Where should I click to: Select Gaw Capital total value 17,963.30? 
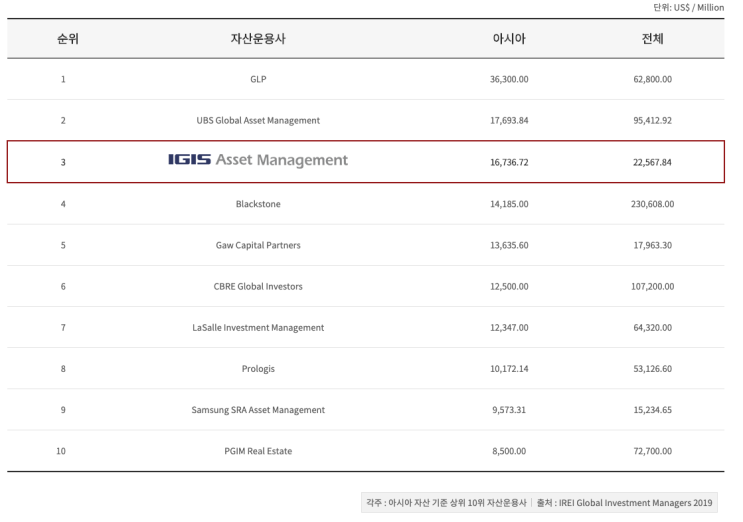pyautogui.click(x=652, y=245)
